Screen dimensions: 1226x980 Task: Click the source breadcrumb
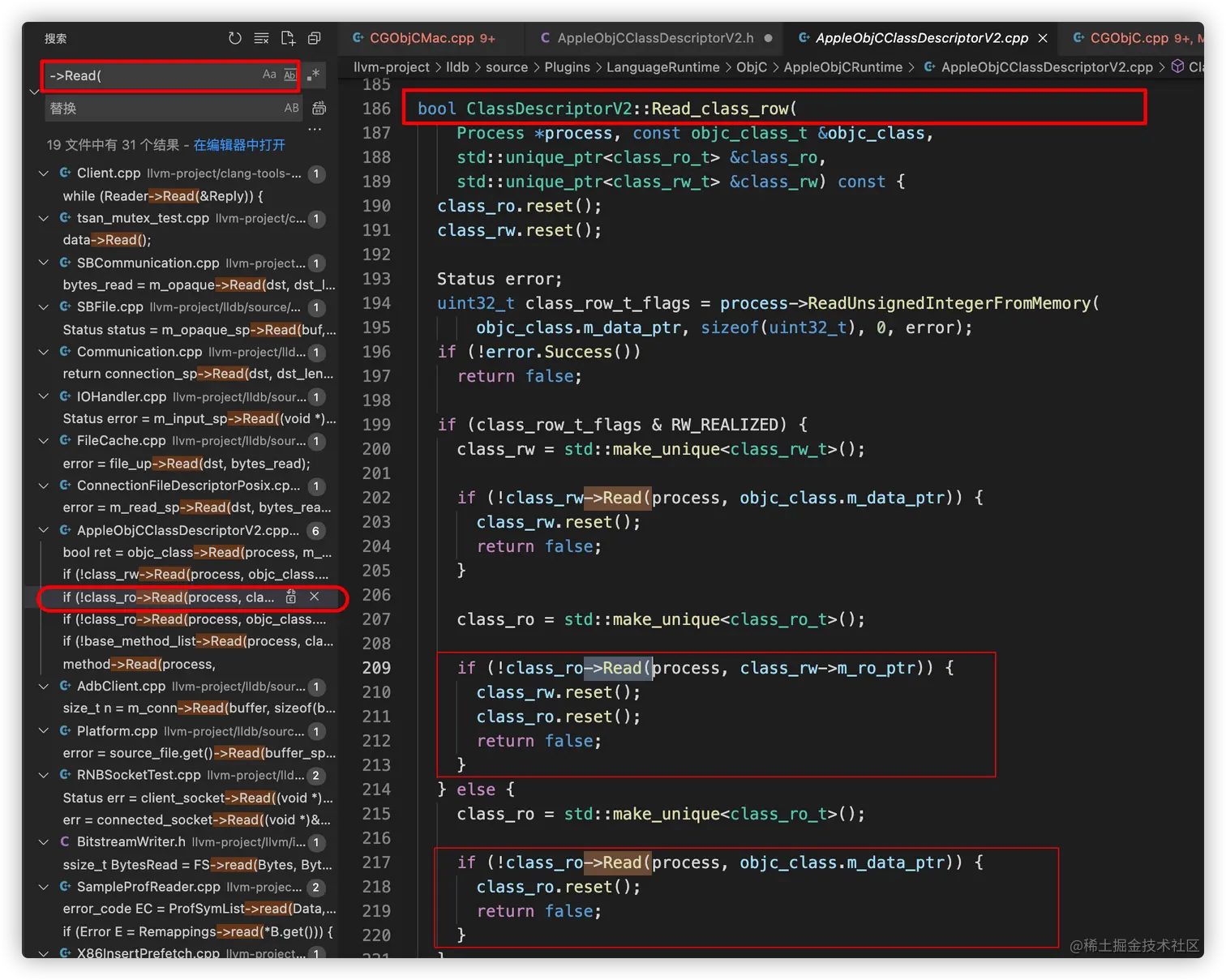pos(507,67)
